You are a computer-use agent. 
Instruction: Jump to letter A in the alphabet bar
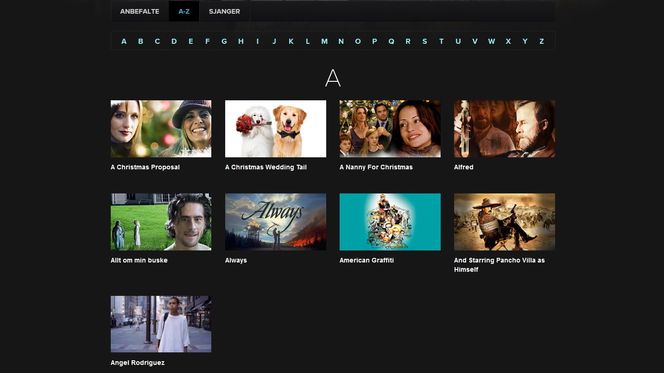(124, 41)
